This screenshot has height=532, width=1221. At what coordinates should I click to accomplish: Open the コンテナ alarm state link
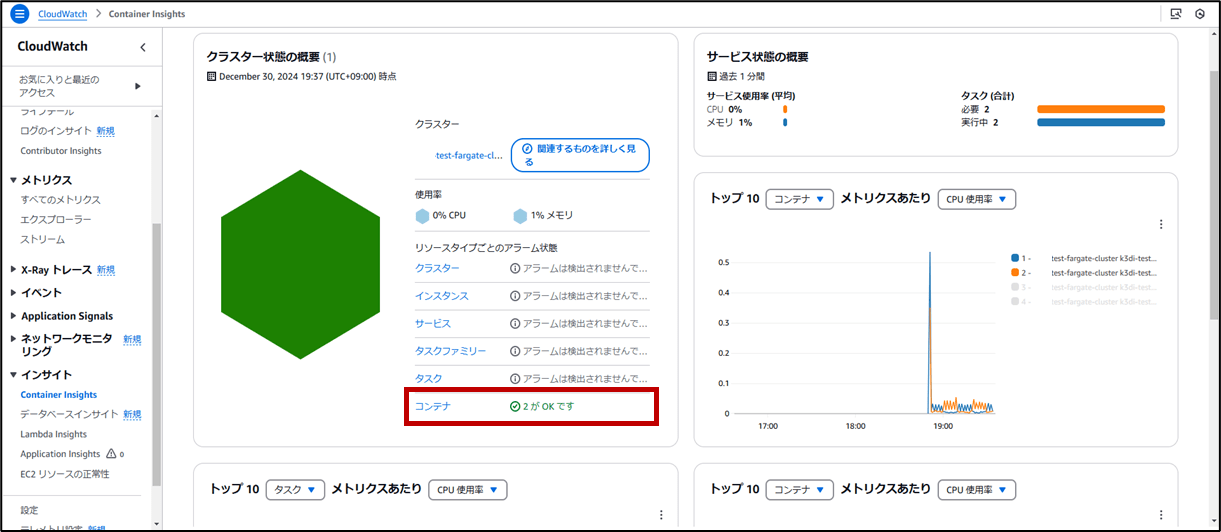433,406
